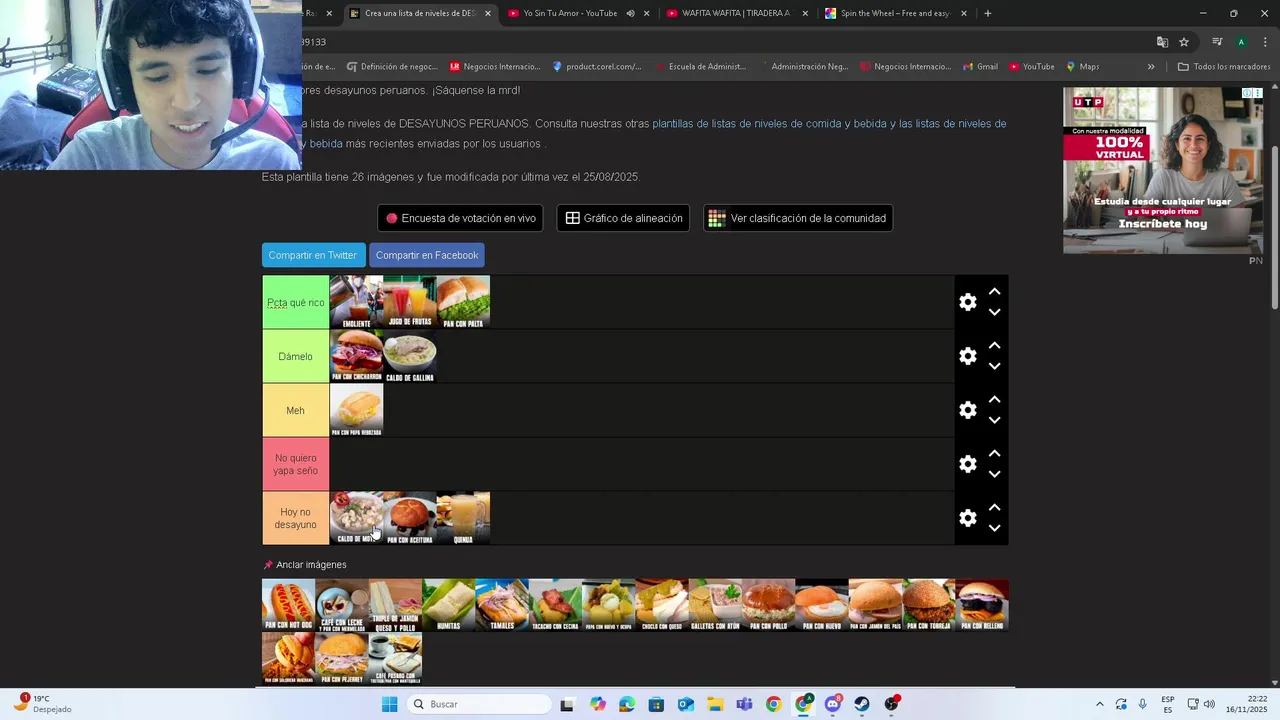This screenshot has height=720, width=1280.
Task: Open 'Gmail' bookmark
Action: pos(980,67)
